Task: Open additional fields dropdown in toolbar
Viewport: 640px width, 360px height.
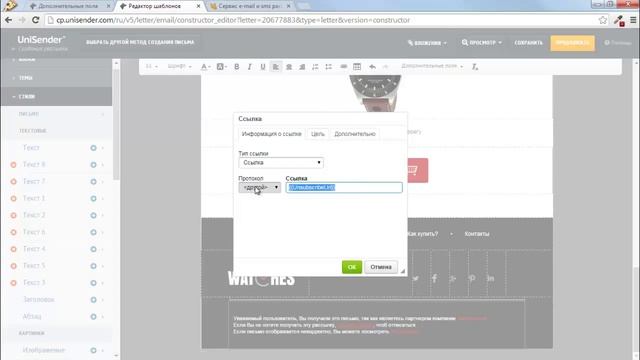Action: coord(432,67)
